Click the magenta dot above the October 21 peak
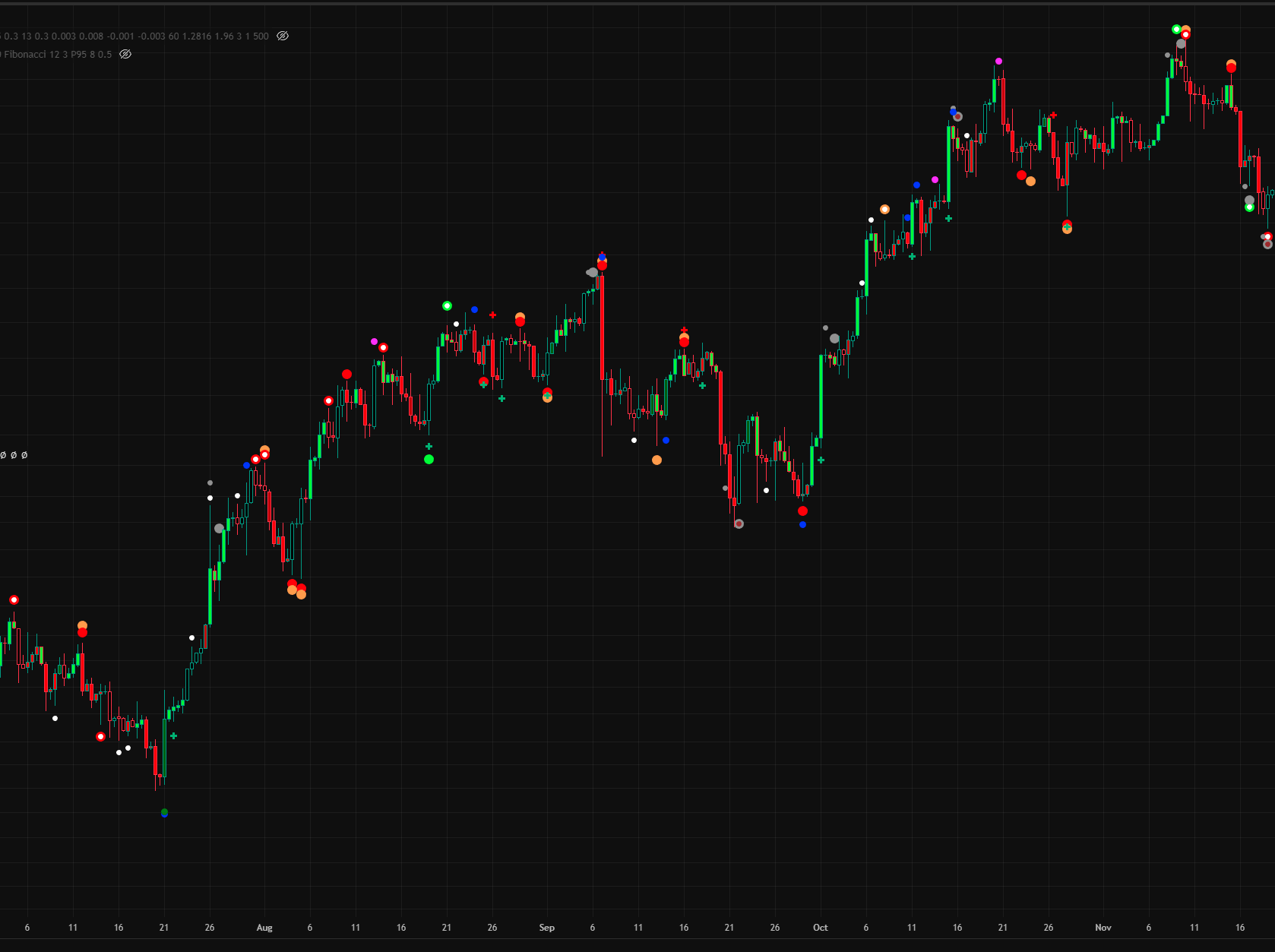The width and height of the screenshot is (1275, 952). tap(998, 62)
